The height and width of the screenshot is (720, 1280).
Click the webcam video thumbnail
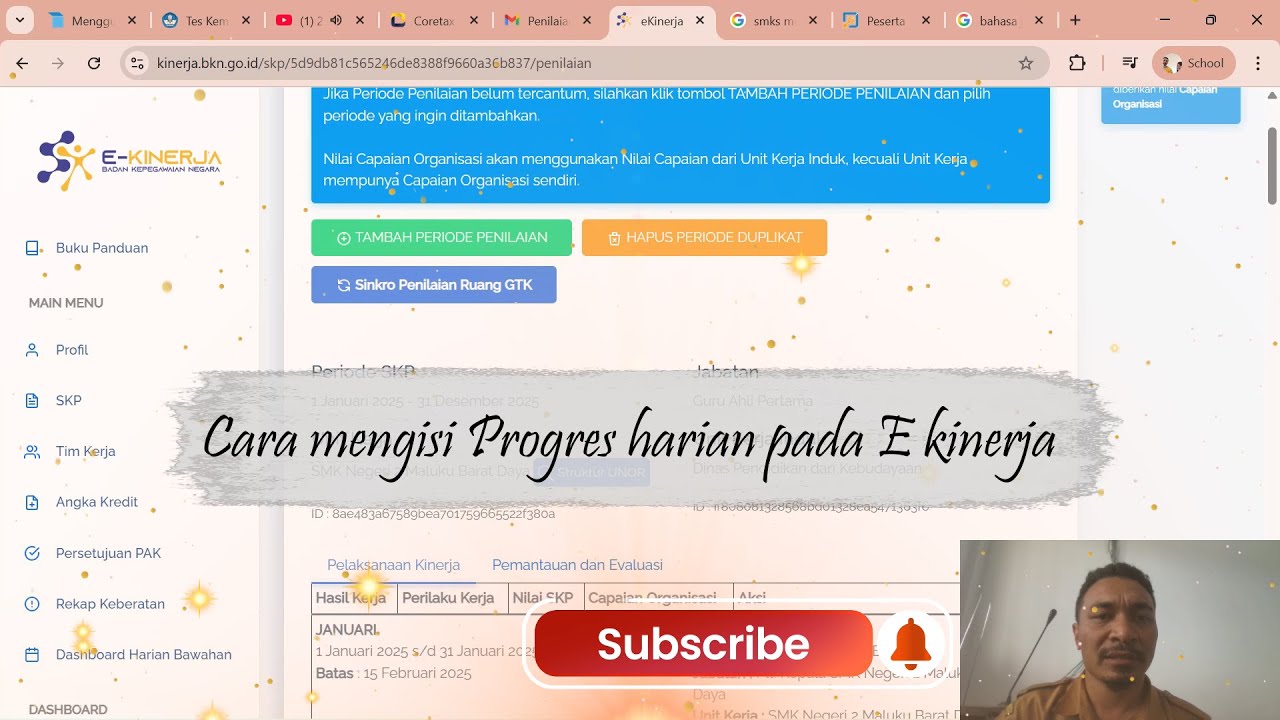click(1120, 630)
